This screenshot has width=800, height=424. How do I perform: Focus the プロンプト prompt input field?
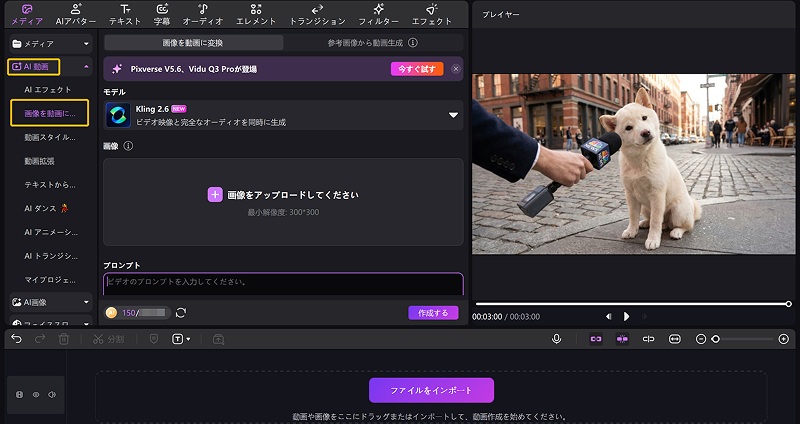[x=283, y=284]
